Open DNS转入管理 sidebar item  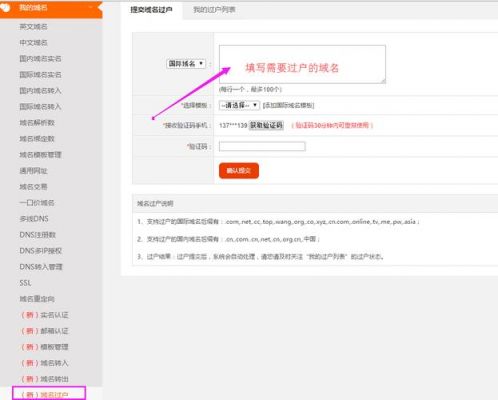[41, 267]
